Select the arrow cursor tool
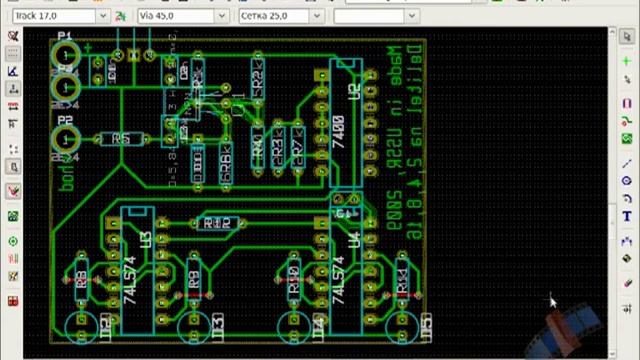The width and height of the screenshot is (640, 360). click(x=627, y=36)
